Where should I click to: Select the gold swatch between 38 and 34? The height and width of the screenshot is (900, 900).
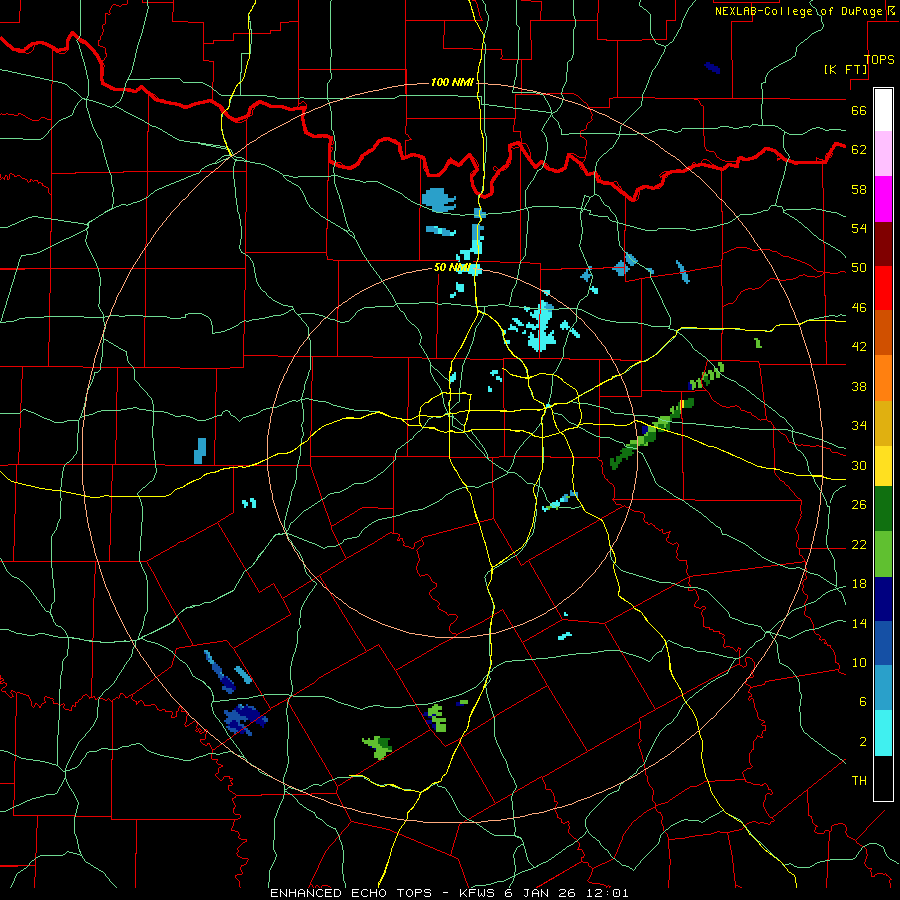tap(883, 423)
